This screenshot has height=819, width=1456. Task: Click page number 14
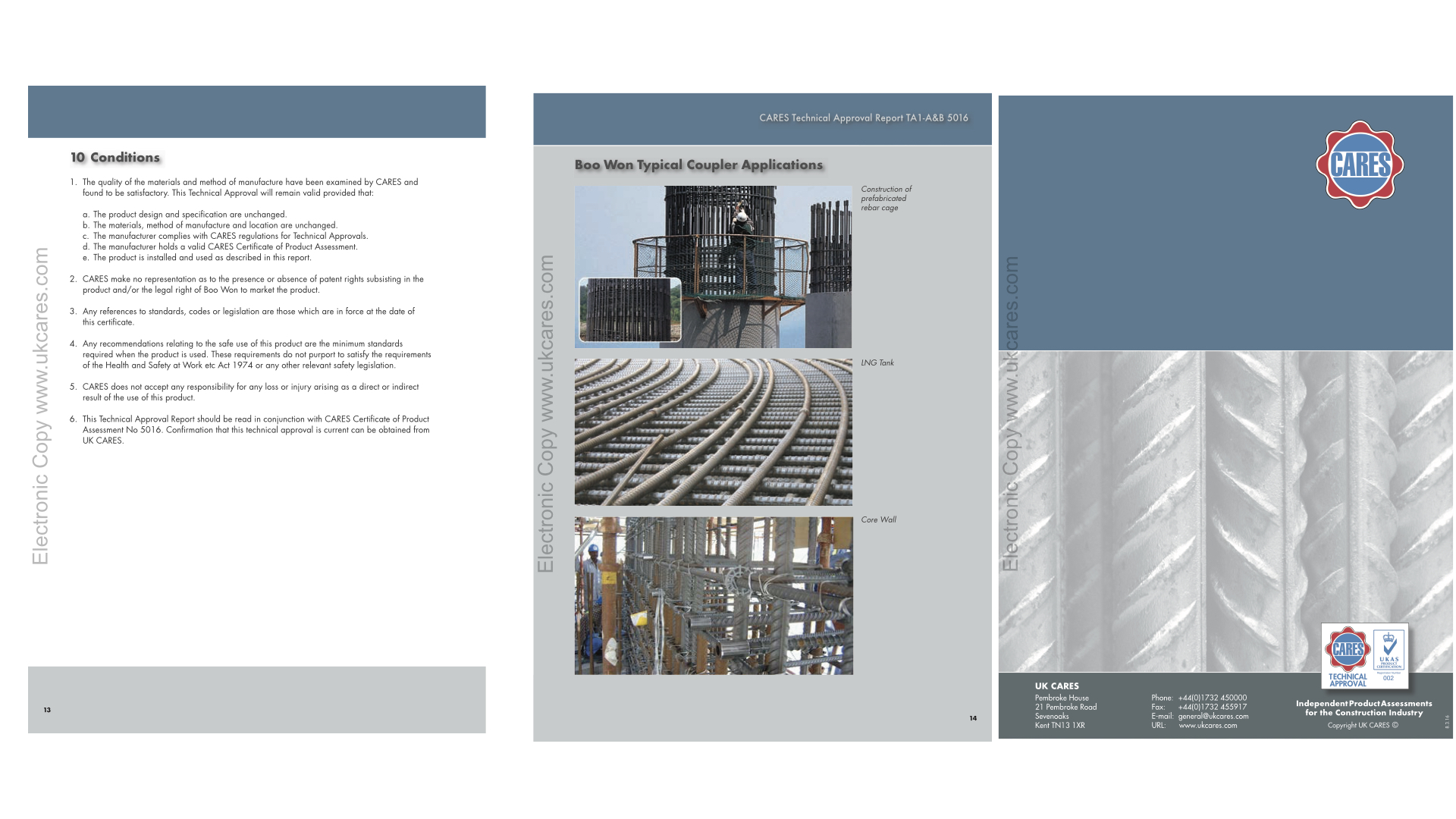(x=973, y=718)
